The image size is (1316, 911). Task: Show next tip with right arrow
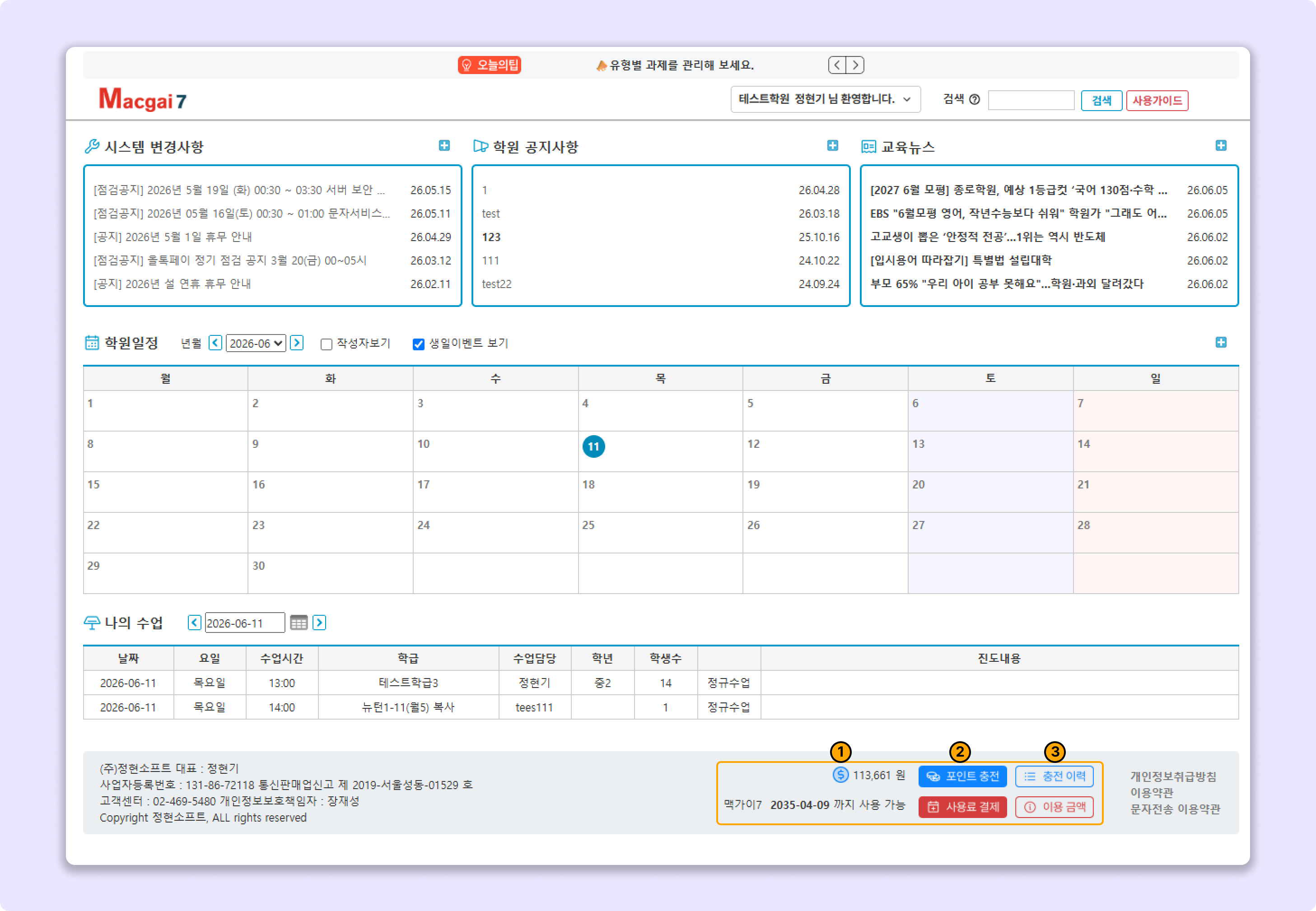(855, 65)
